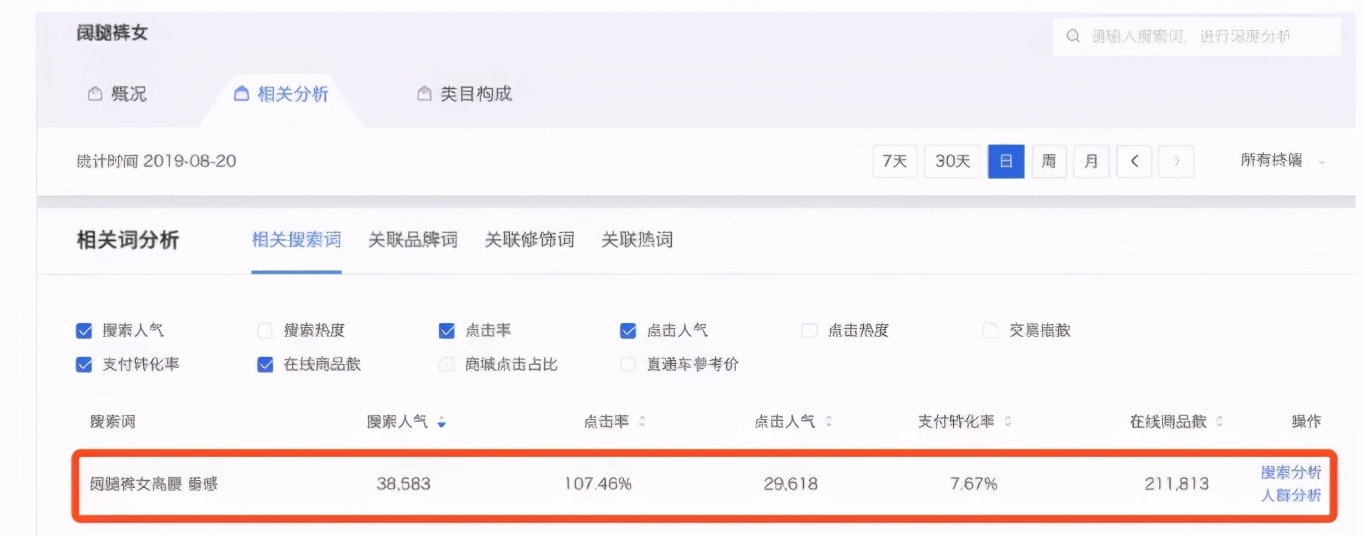Click keyword 阔腿裤女高腰 垂感 cell
The height and width of the screenshot is (536, 1364).
154,484
